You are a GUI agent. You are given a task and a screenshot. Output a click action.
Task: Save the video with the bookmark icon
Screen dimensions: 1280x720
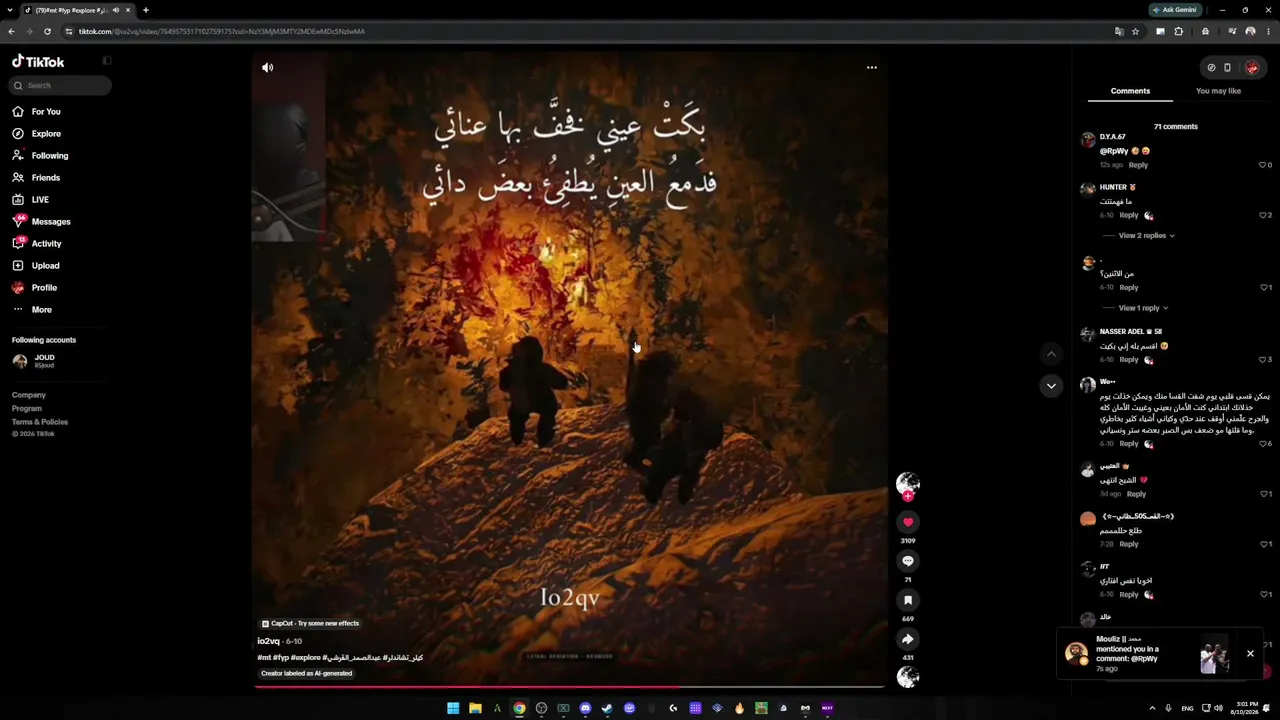click(x=908, y=600)
